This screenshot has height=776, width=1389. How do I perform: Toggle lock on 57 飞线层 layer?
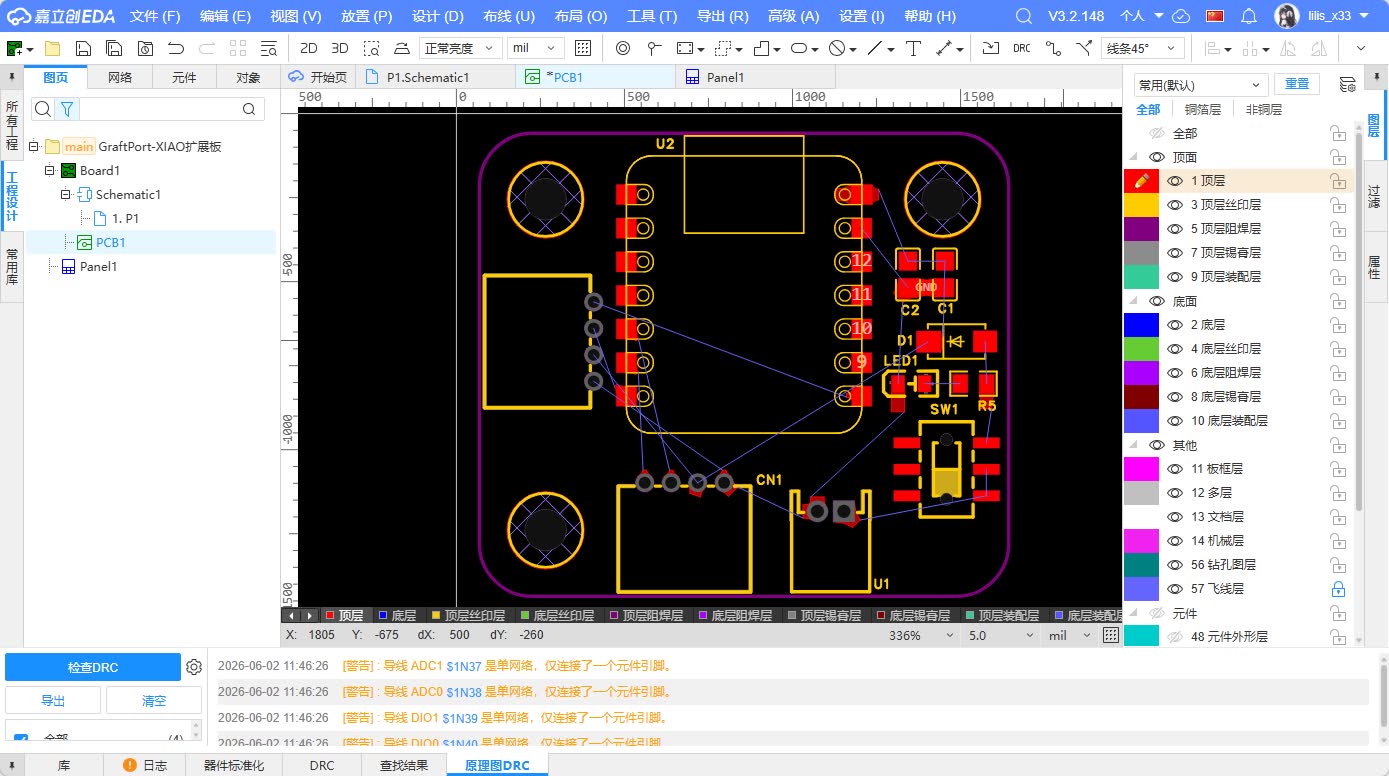point(1338,589)
